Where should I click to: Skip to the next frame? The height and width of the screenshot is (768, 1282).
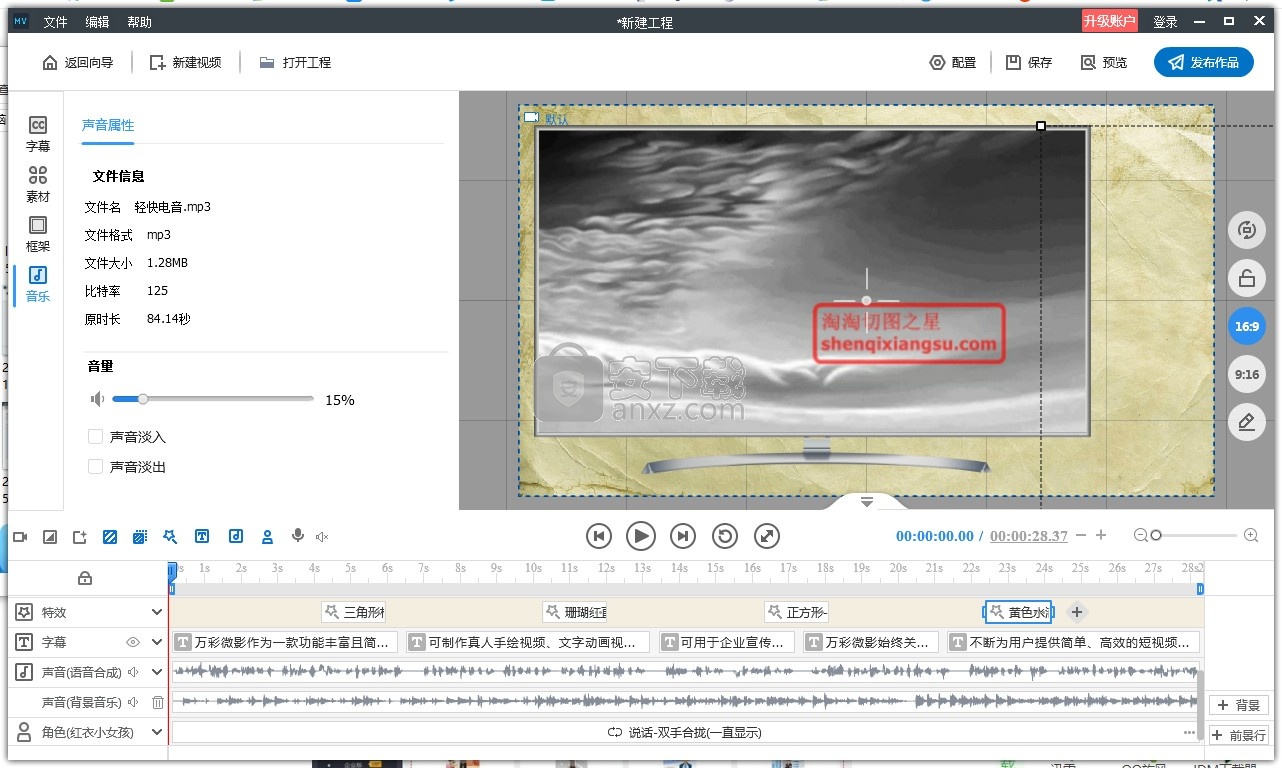[683, 537]
